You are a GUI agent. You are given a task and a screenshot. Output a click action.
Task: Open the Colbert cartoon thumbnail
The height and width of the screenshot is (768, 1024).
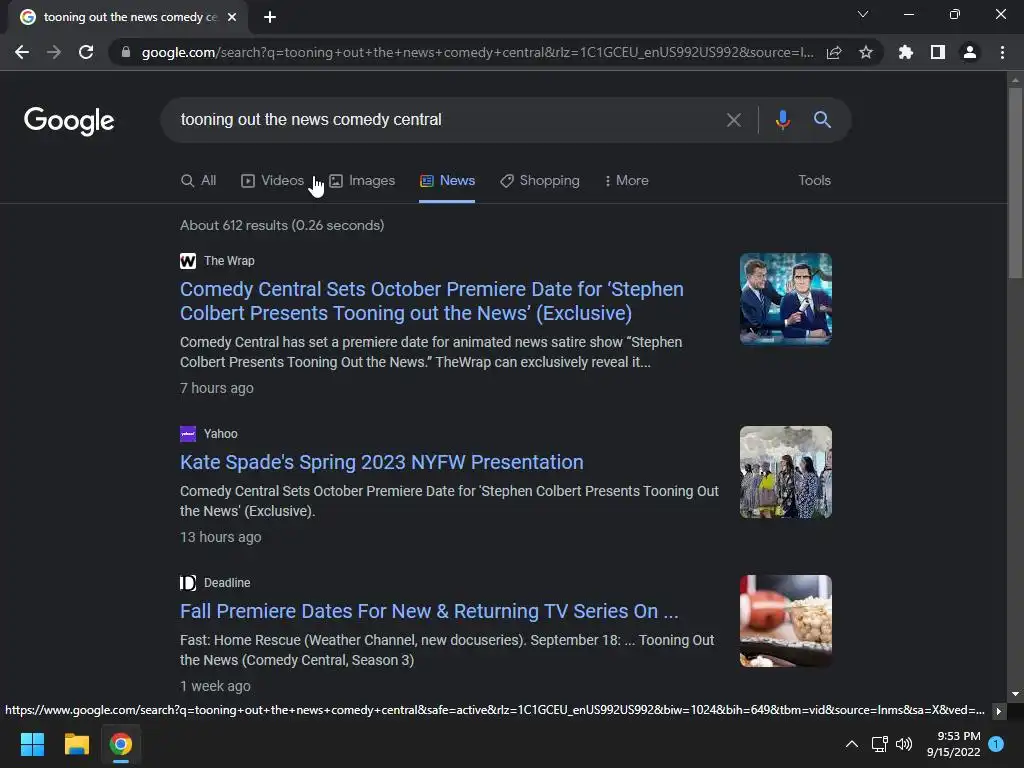click(x=786, y=299)
